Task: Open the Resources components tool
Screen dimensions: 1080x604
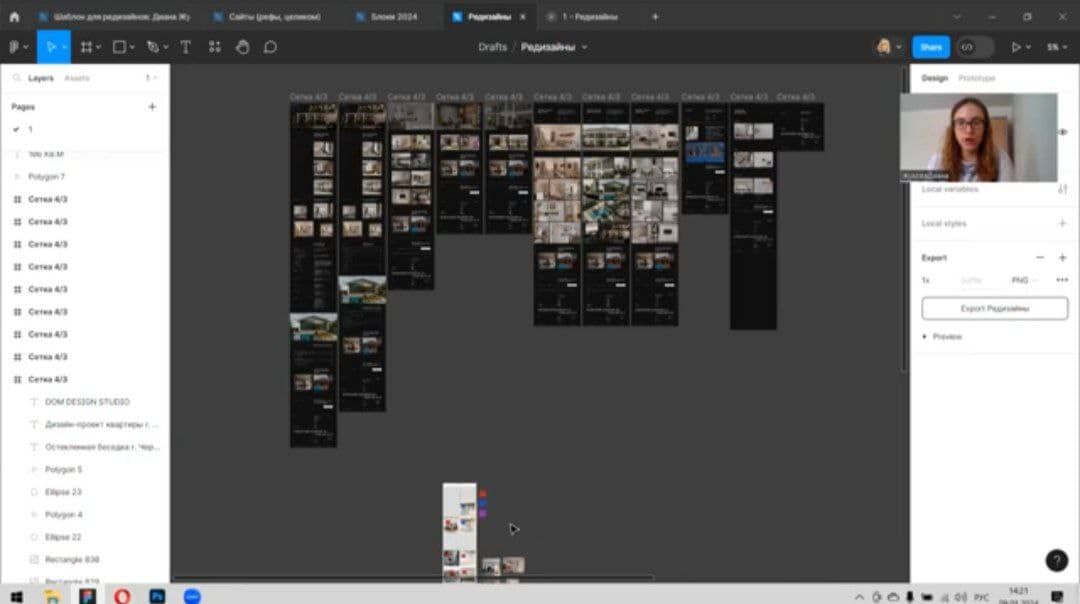Action: (215, 47)
